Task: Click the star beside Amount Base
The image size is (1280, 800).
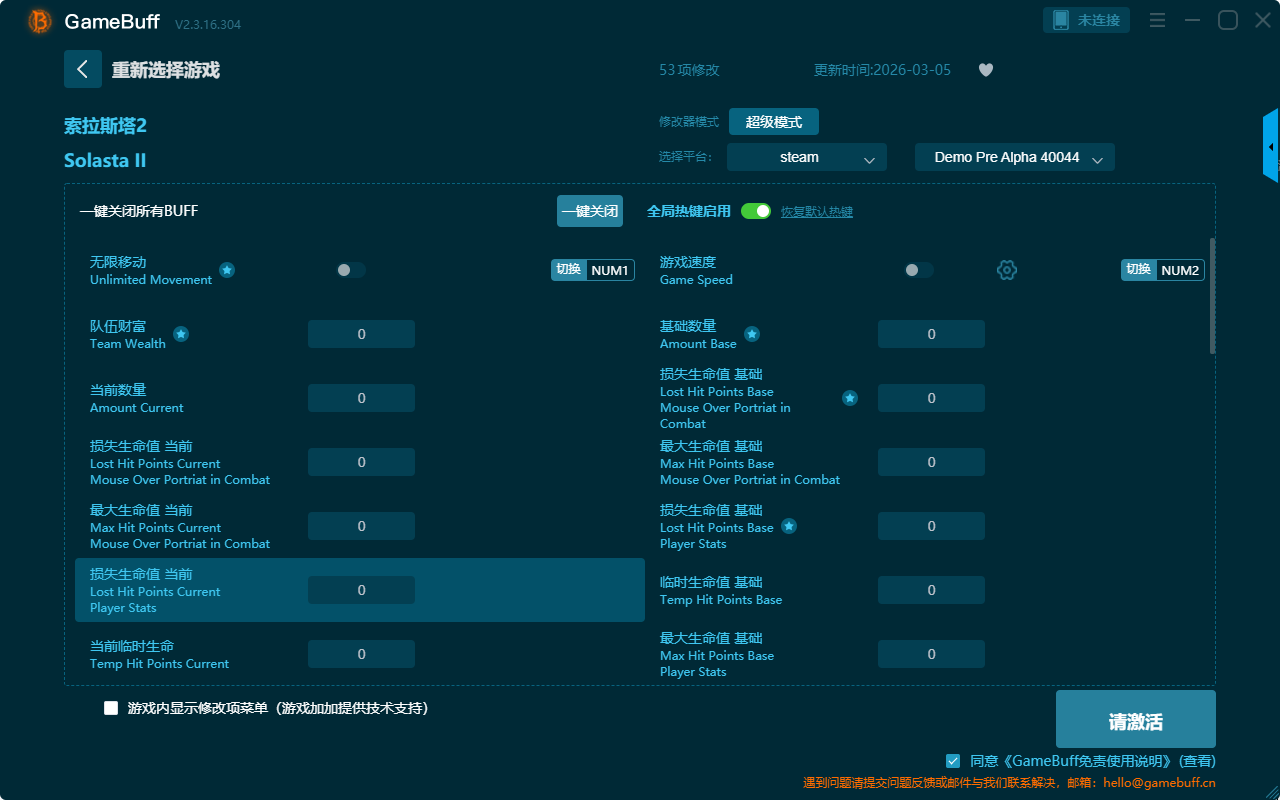Action: pos(752,334)
